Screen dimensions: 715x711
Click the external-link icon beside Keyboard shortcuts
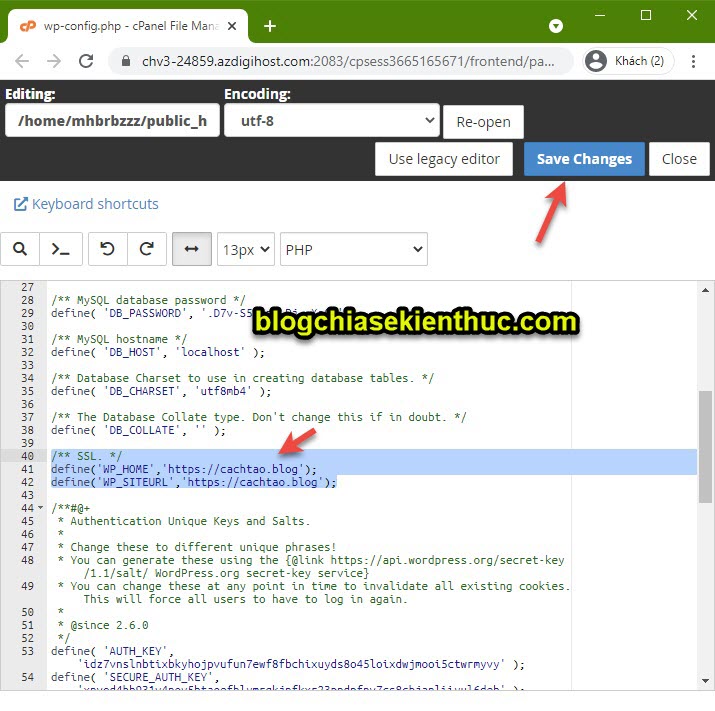click(21, 204)
